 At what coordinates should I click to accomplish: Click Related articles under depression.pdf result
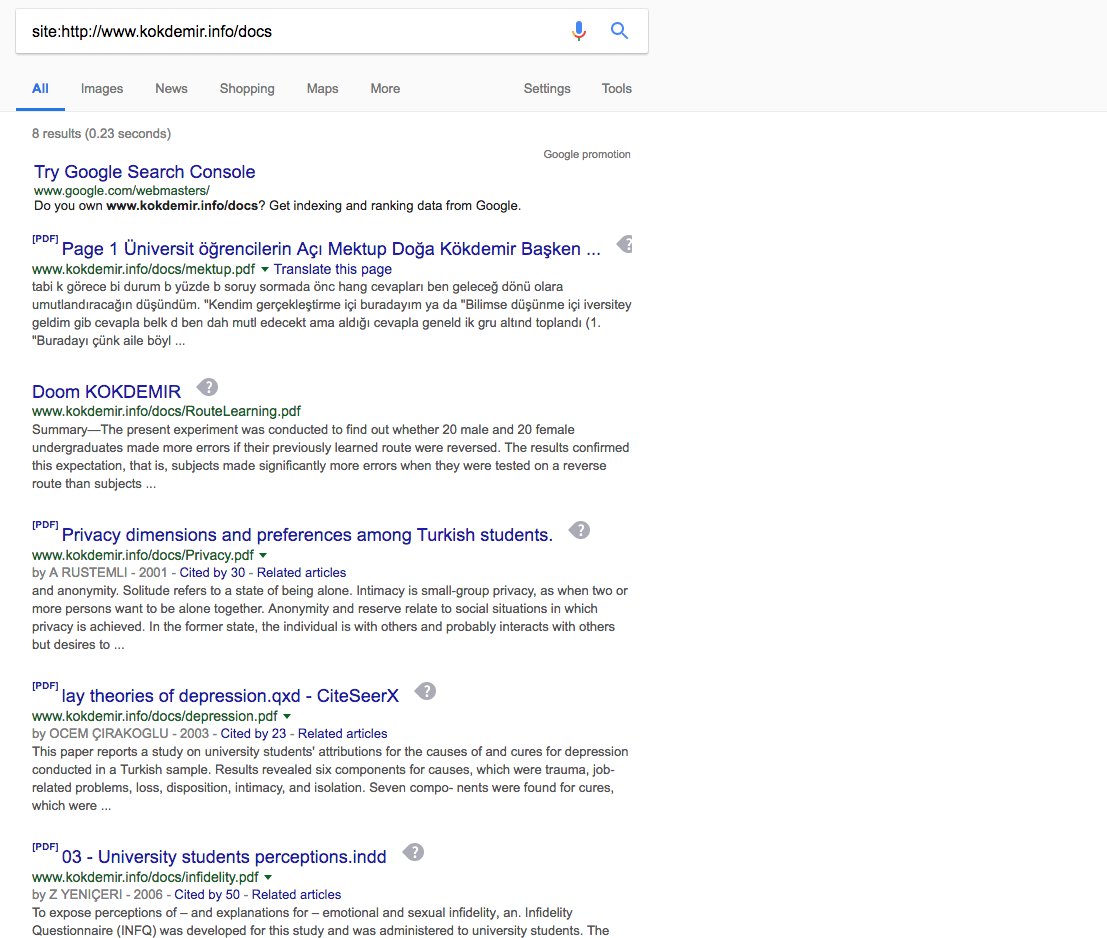pyautogui.click(x=342, y=733)
